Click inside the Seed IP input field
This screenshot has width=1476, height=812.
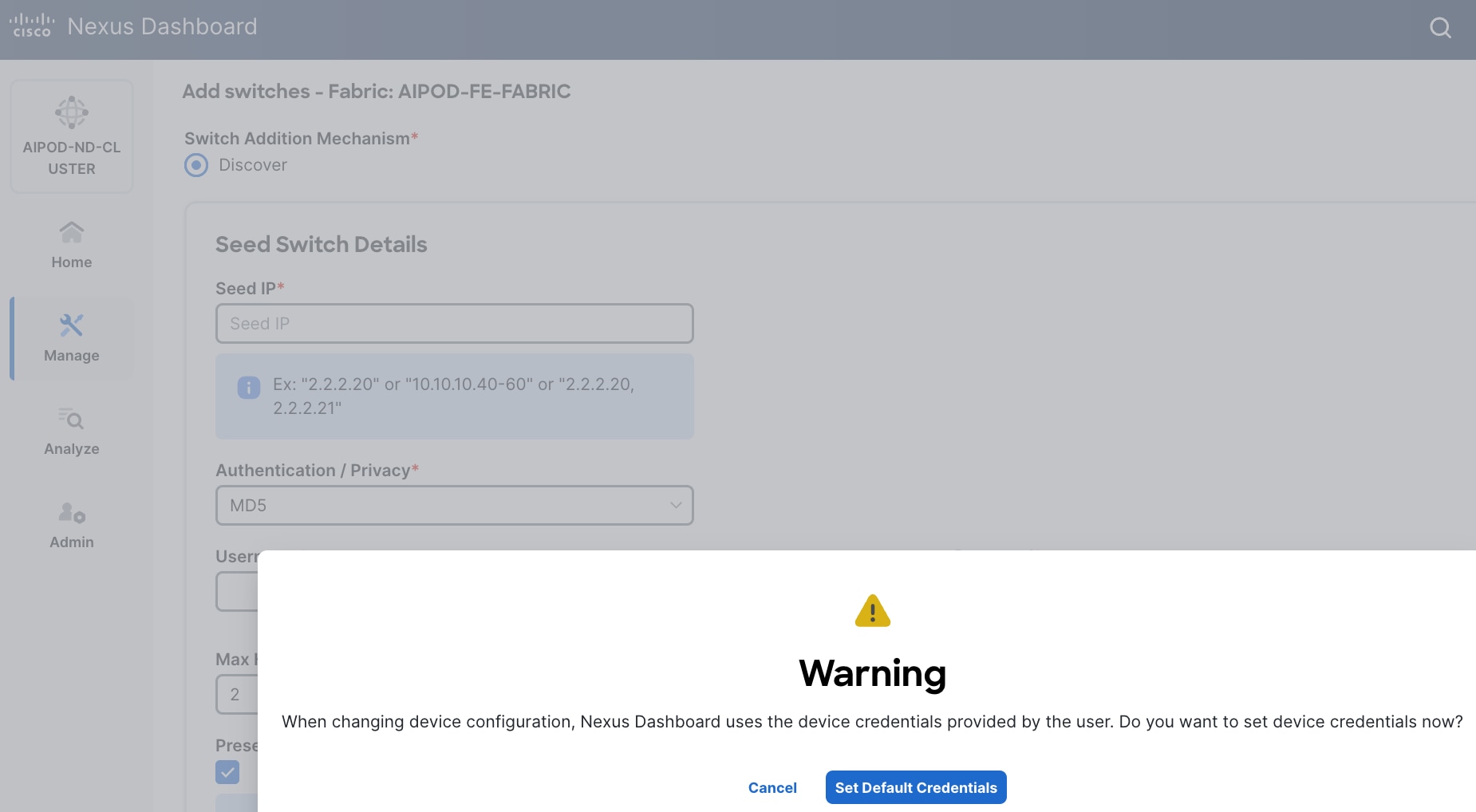[453, 322]
